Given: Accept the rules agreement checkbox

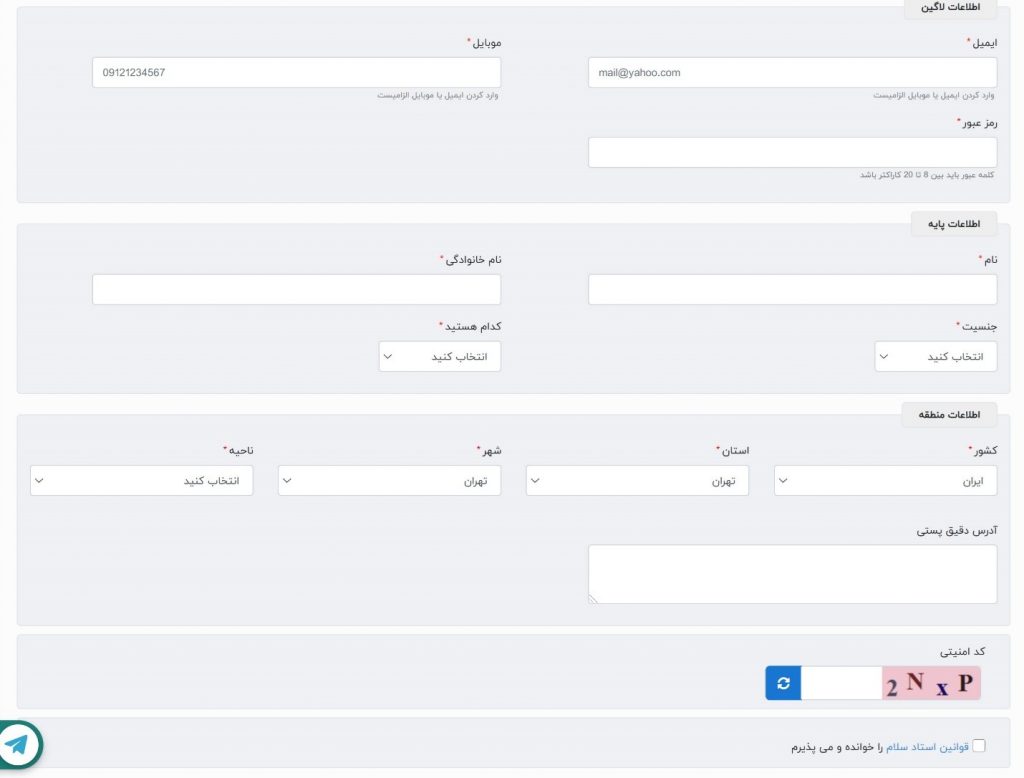Looking at the screenshot, I should (978, 745).
